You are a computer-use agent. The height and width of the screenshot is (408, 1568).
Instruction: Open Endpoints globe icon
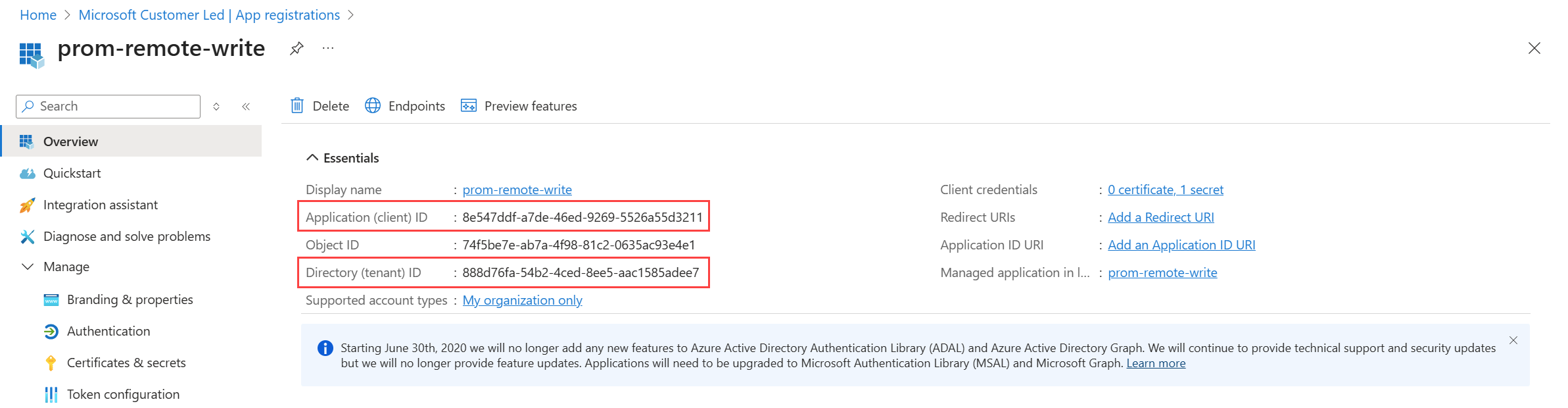[373, 106]
